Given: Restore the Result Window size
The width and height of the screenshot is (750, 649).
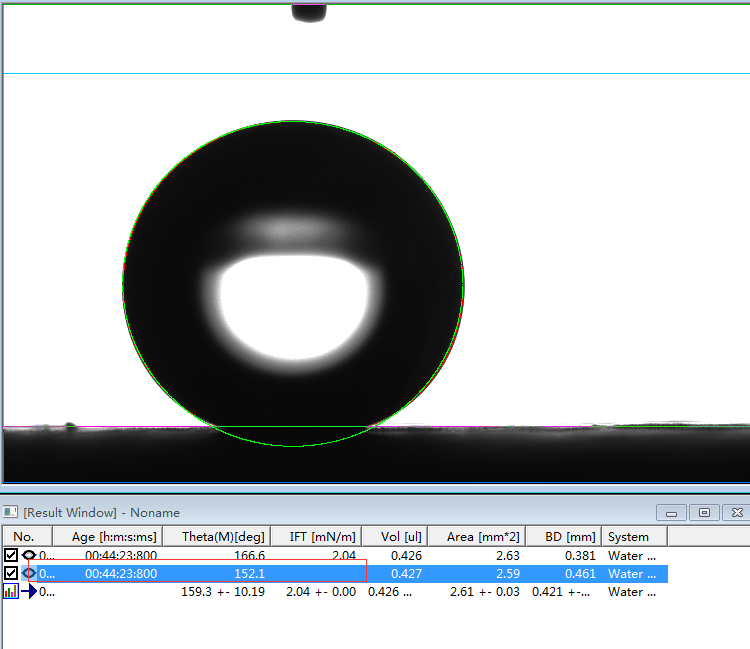Looking at the screenshot, I should pyautogui.click(x=704, y=512).
